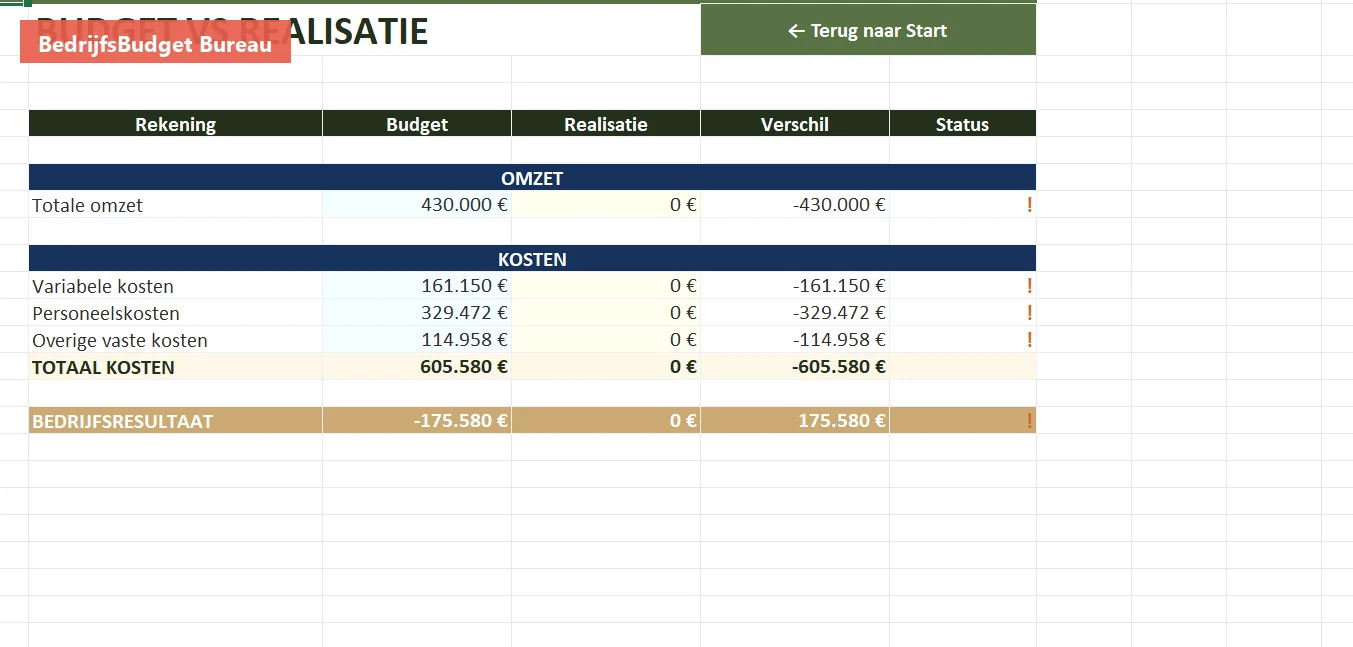Select the Totale omzet label cell
This screenshot has height=647, width=1353.
pos(176,205)
